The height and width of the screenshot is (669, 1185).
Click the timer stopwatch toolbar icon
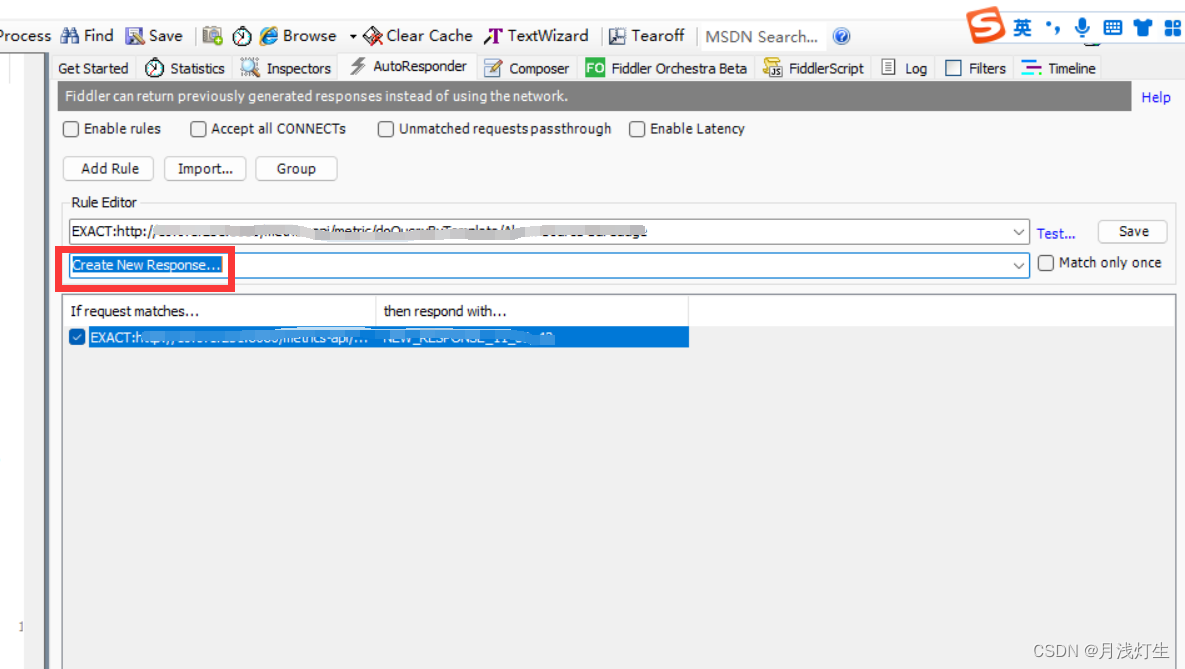242,36
